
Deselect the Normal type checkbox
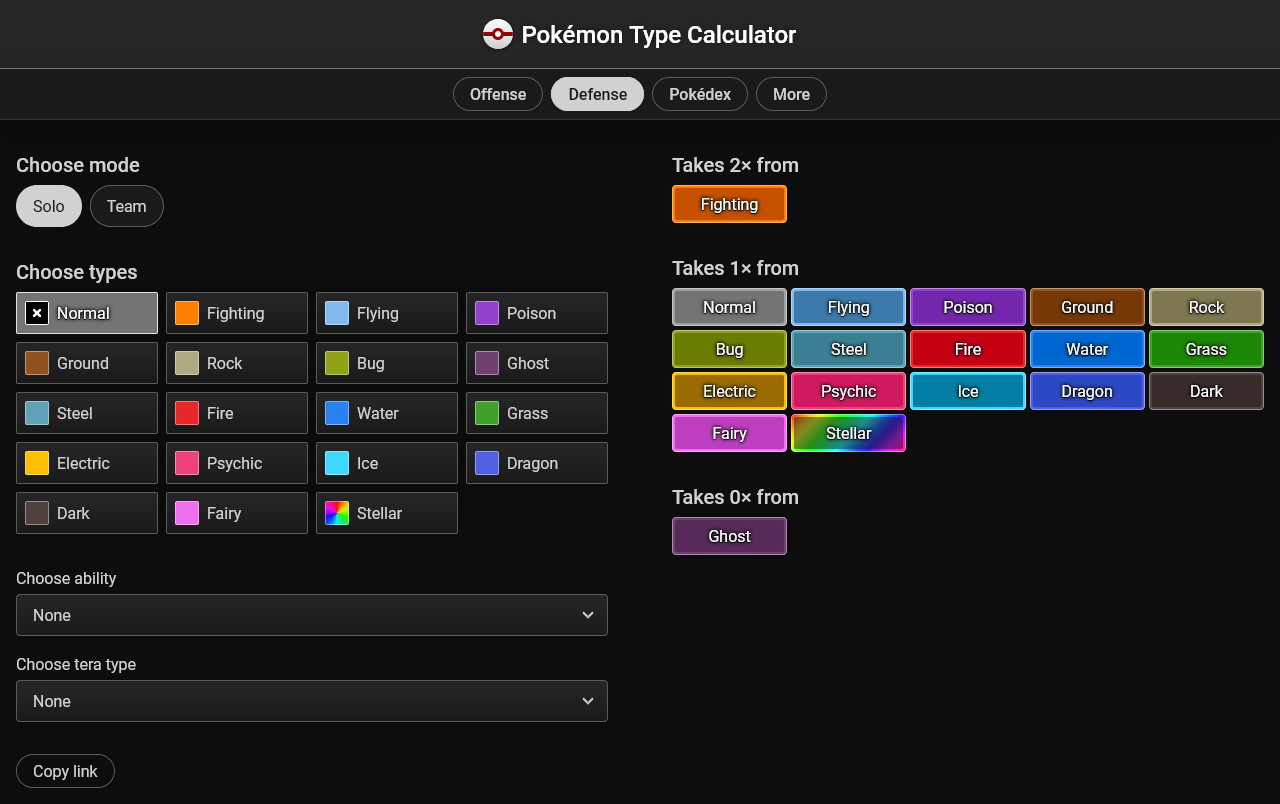pyautogui.click(x=87, y=313)
